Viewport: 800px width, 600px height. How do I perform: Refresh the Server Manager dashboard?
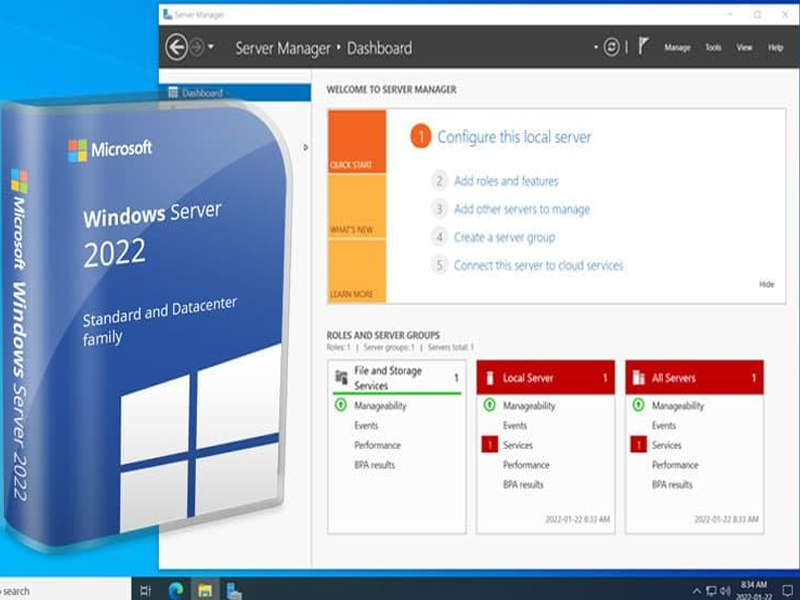pyautogui.click(x=611, y=47)
